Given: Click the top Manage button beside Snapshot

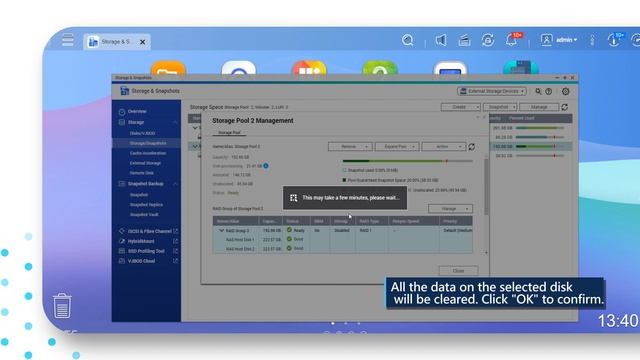Looking at the screenshot, I should tap(539, 107).
